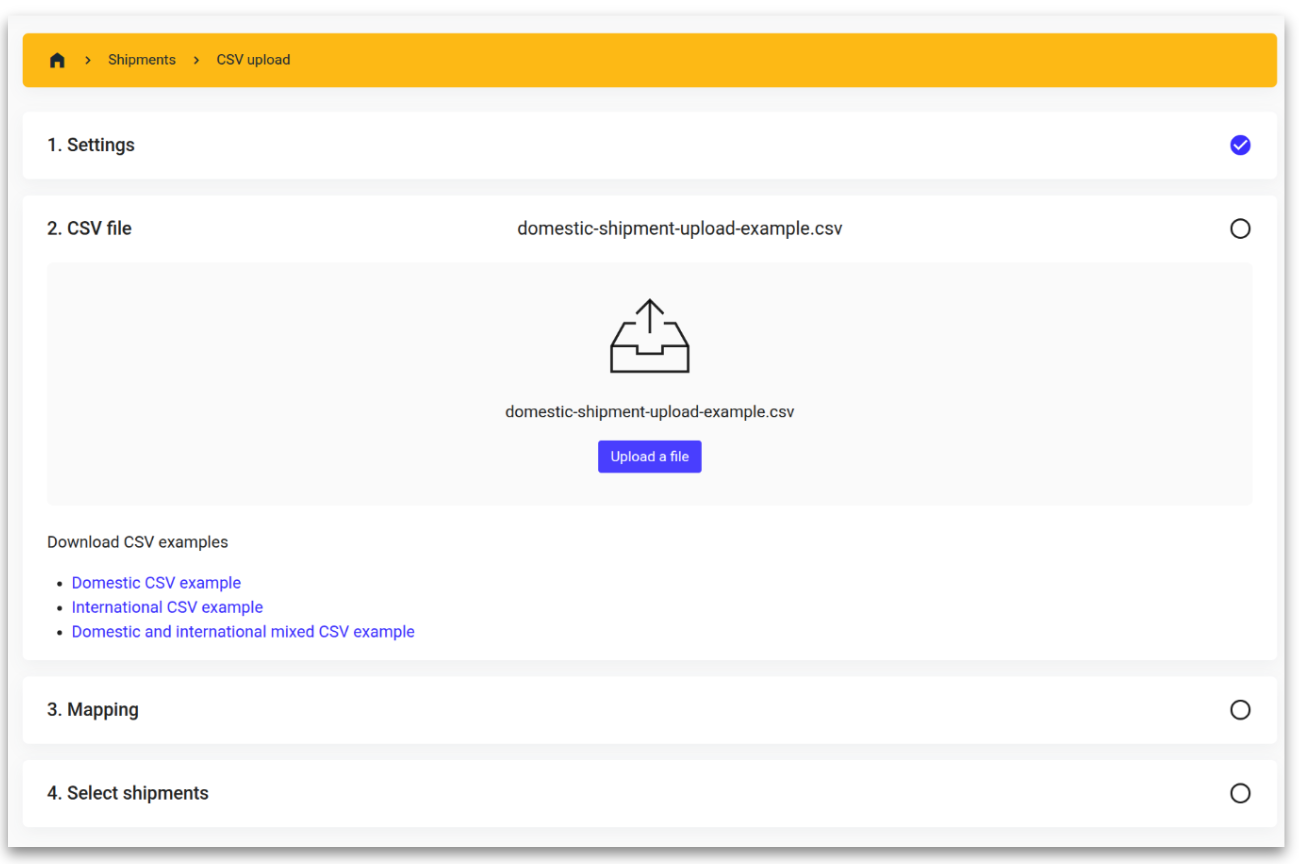Select the CSV file step circle
Viewport: 1299px width, 864px height.
click(1240, 229)
